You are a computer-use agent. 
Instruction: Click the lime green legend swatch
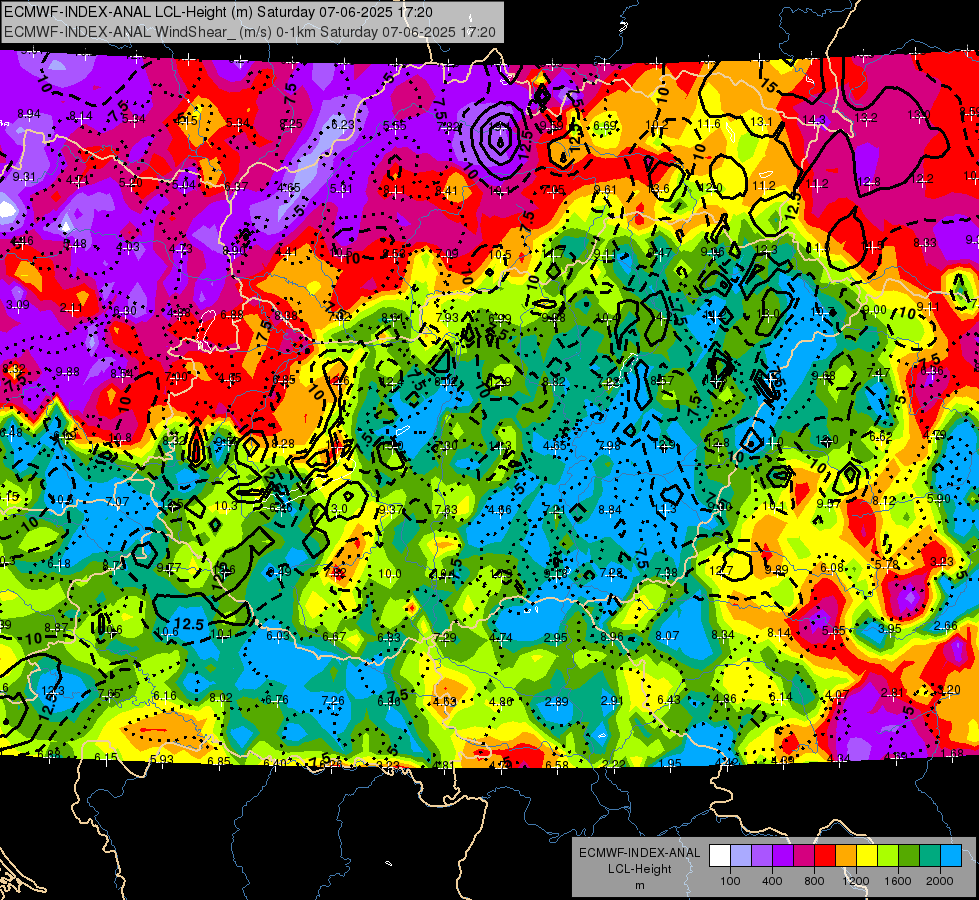tap(888, 856)
